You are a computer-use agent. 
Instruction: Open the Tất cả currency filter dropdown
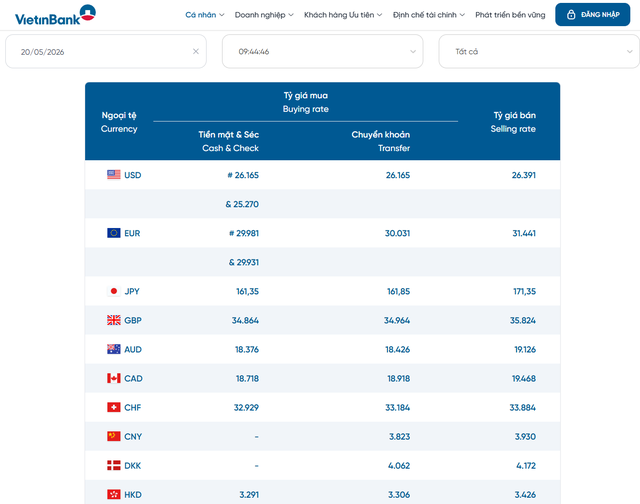539,51
